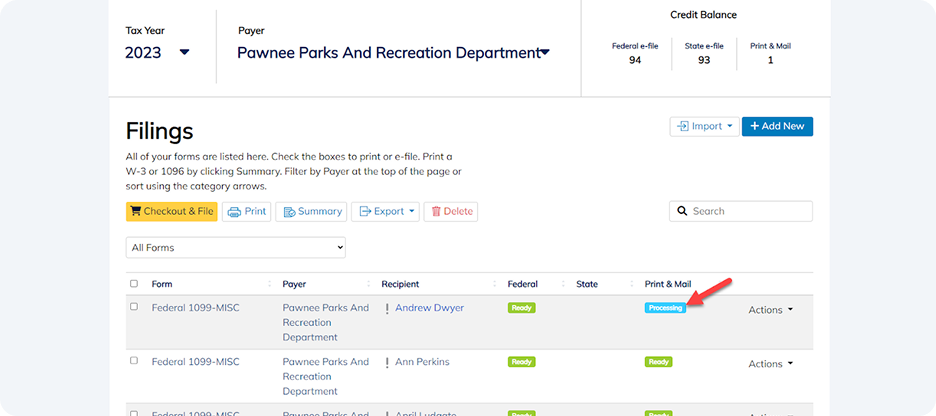Open Actions menu for Andrew Dwyer

pos(771,310)
